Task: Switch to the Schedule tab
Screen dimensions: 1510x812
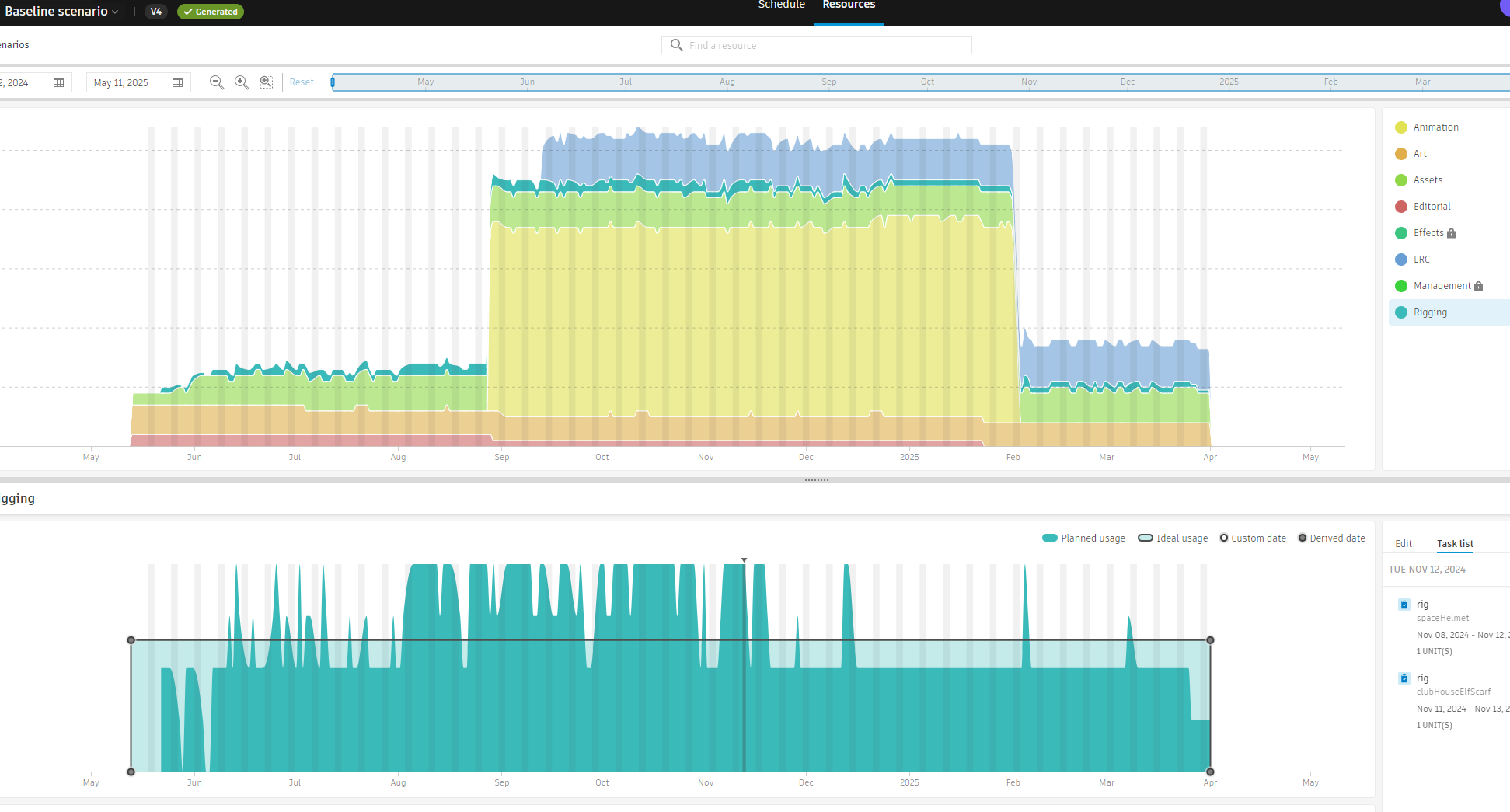Action: [x=781, y=5]
